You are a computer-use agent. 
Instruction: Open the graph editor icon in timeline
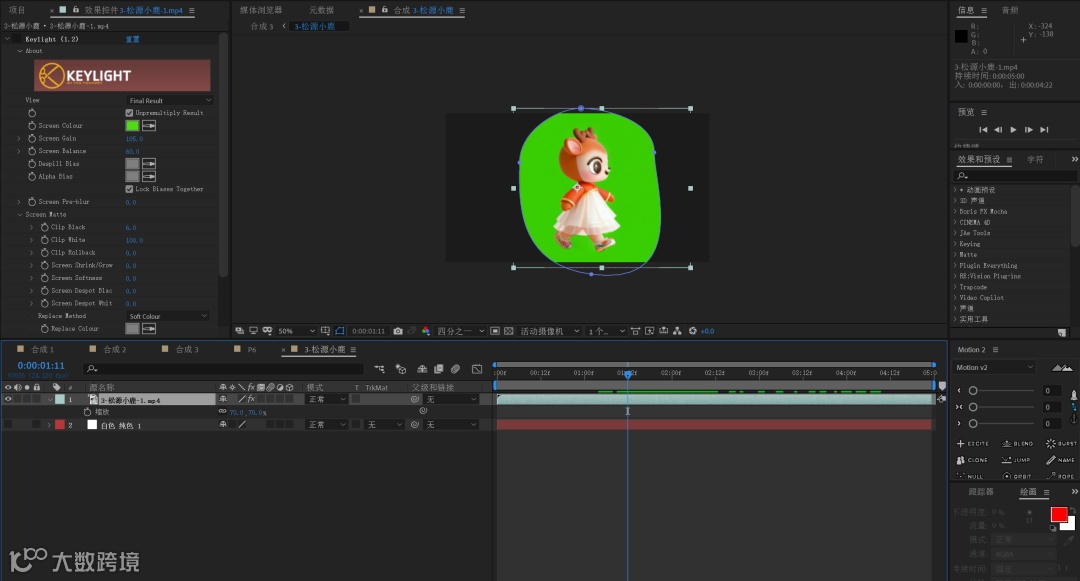477,370
